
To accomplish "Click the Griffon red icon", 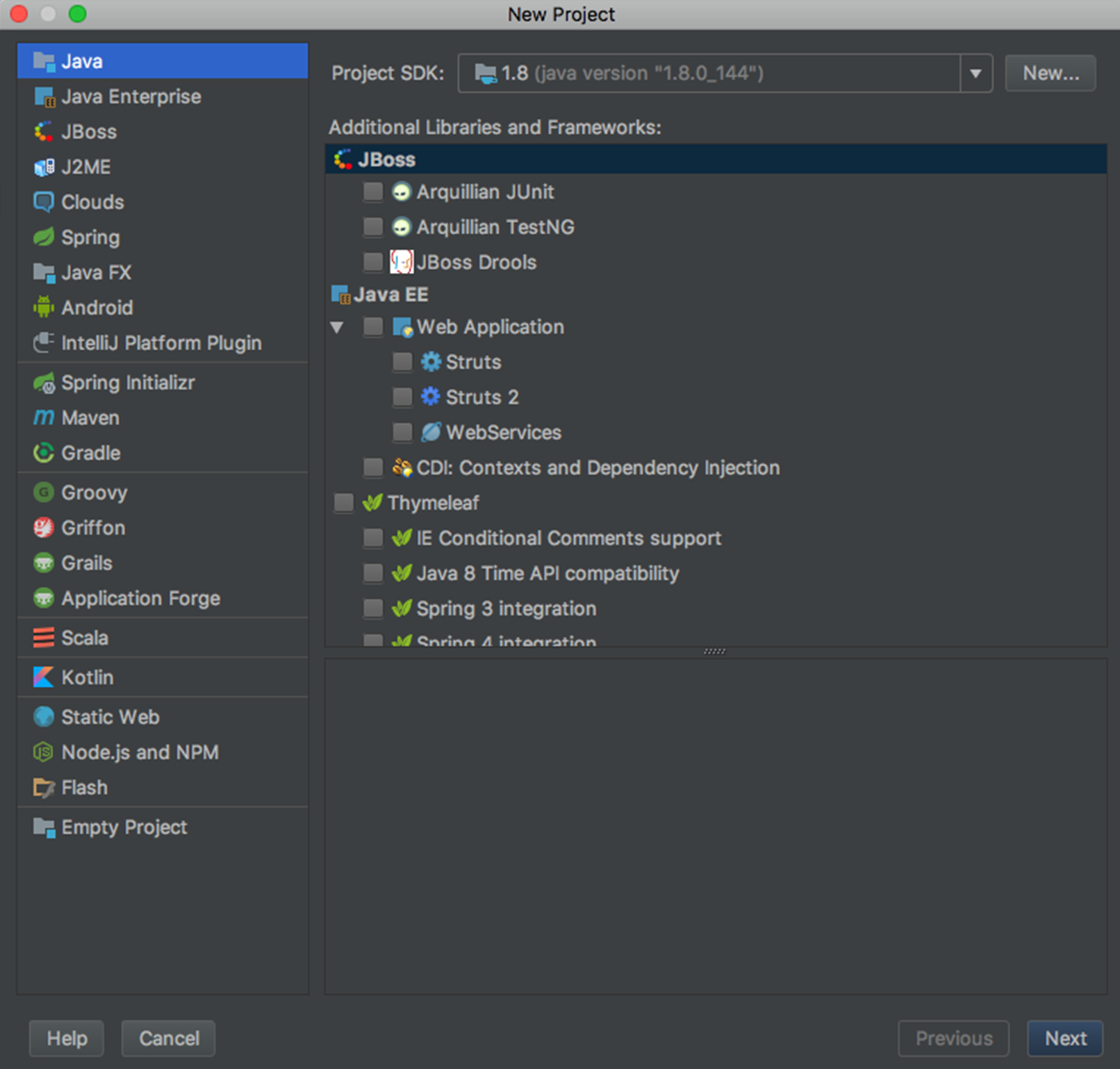I will pos(44,528).
